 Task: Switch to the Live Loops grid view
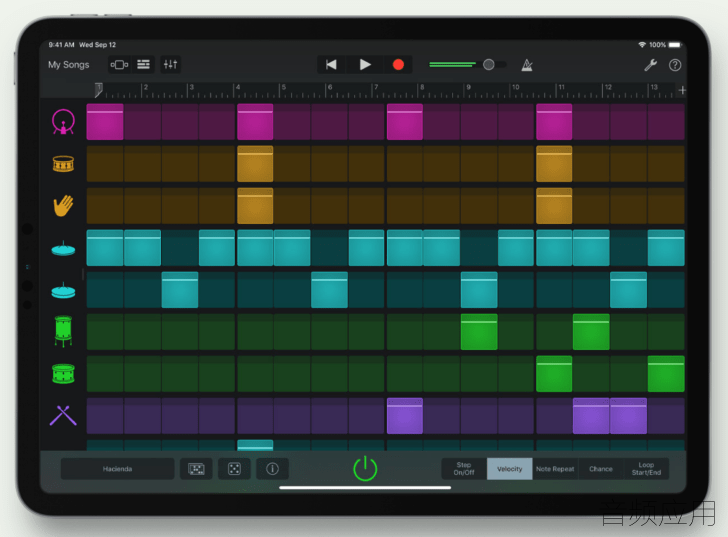[x=119, y=65]
